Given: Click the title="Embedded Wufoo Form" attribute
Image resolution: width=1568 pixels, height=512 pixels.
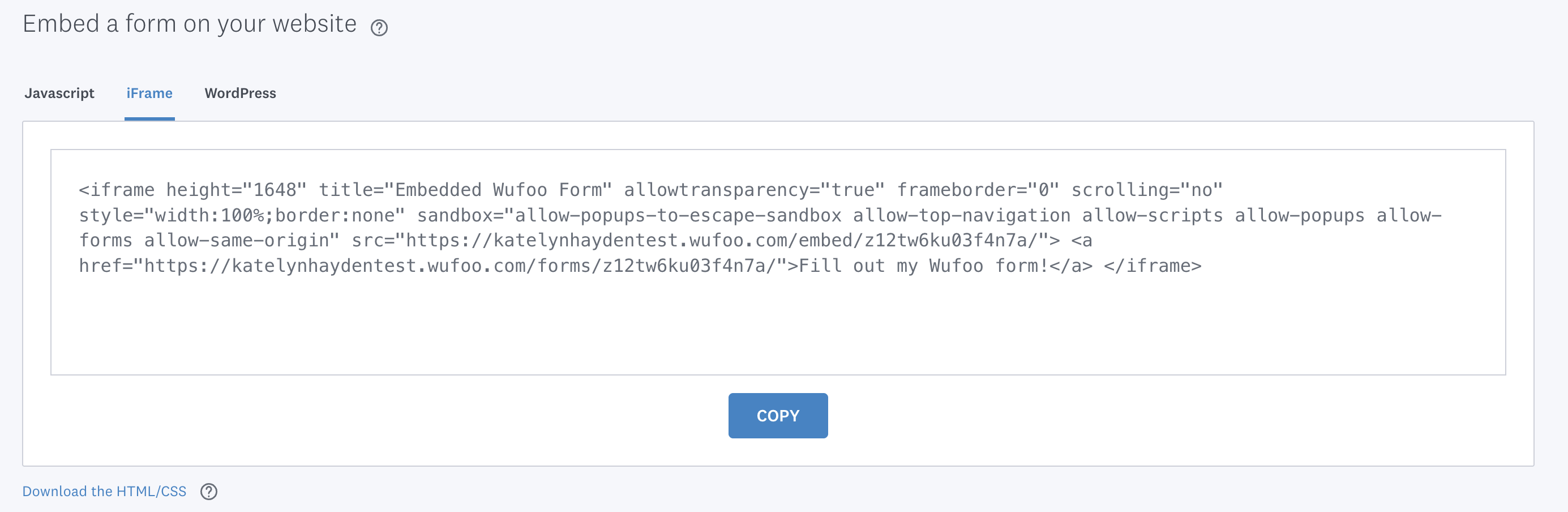Looking at the screenshot, I should click(x=465, y=190).
